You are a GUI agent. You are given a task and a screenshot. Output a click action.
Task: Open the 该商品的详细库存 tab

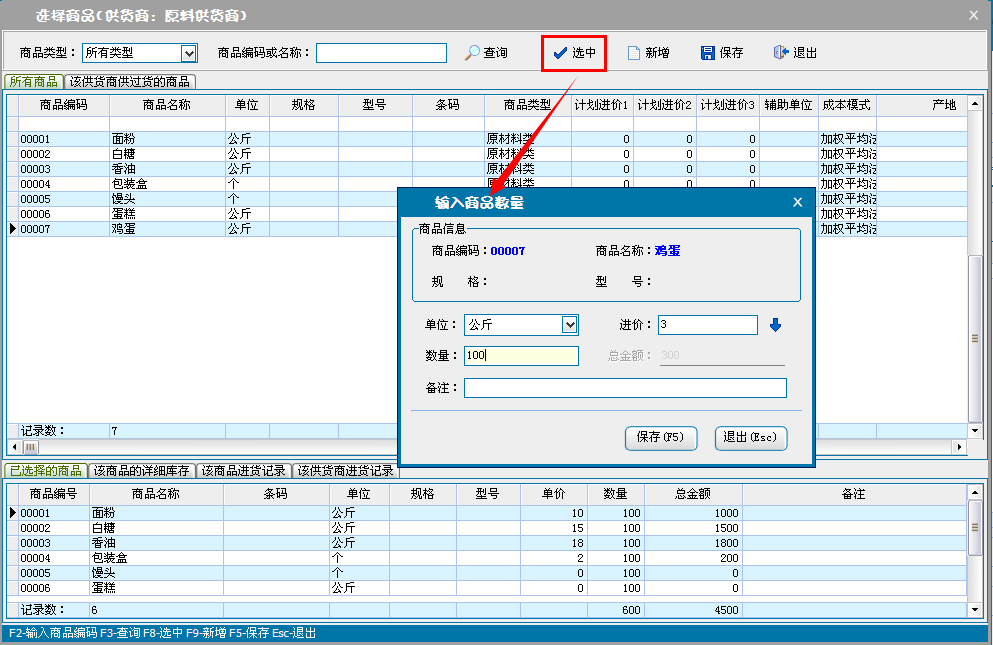tap(142, 470)
